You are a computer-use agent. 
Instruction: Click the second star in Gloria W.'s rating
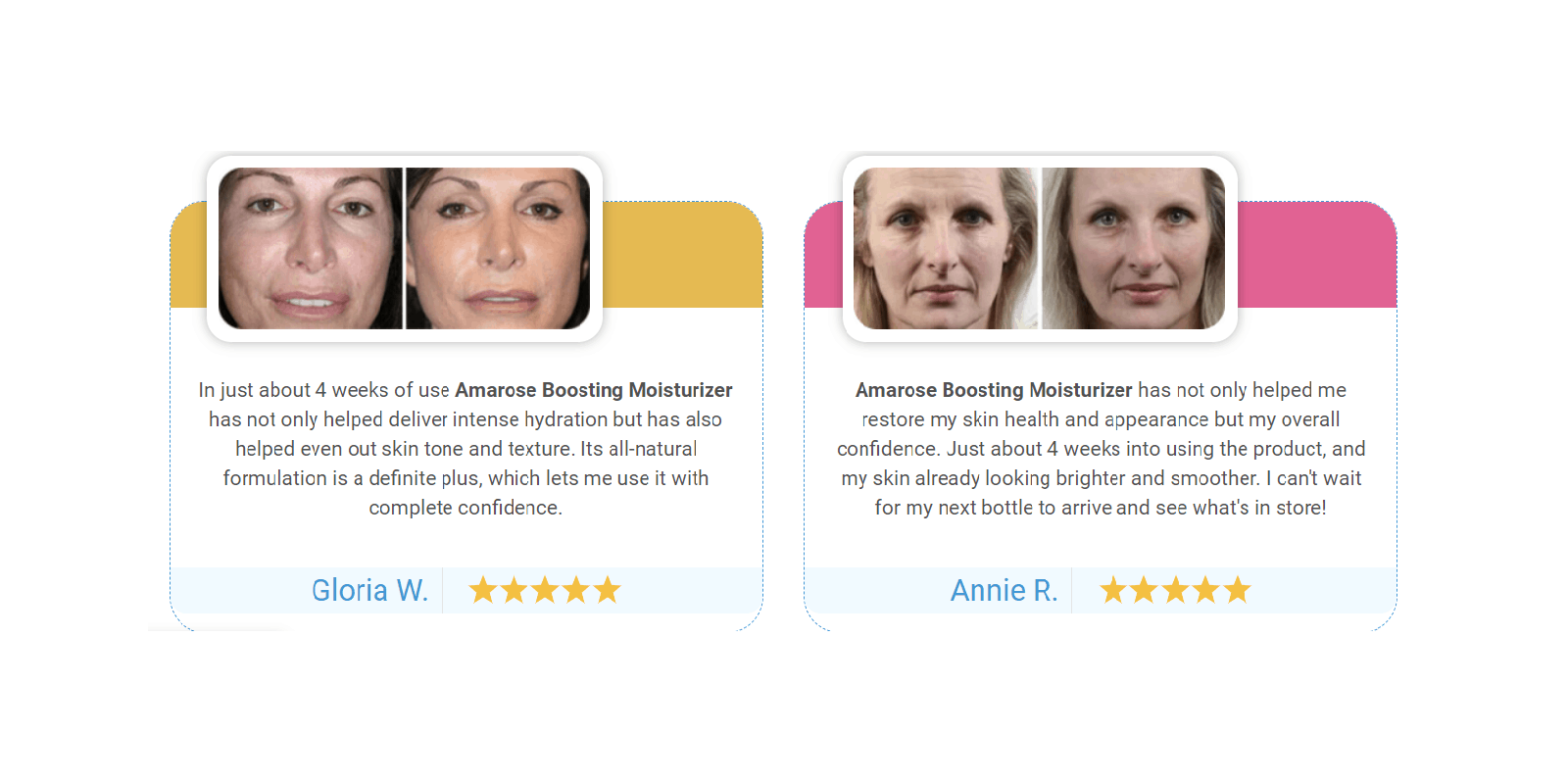(x=514, y=590)
